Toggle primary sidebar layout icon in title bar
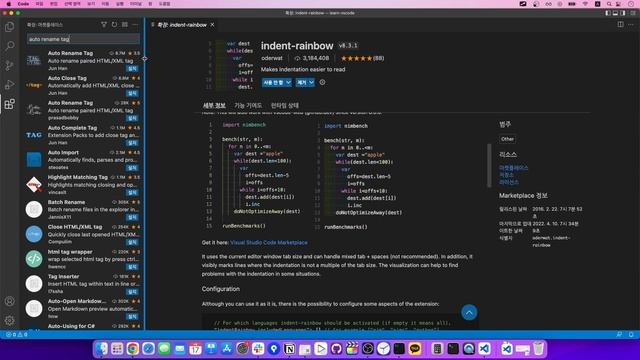 click(x=608, y=13)
